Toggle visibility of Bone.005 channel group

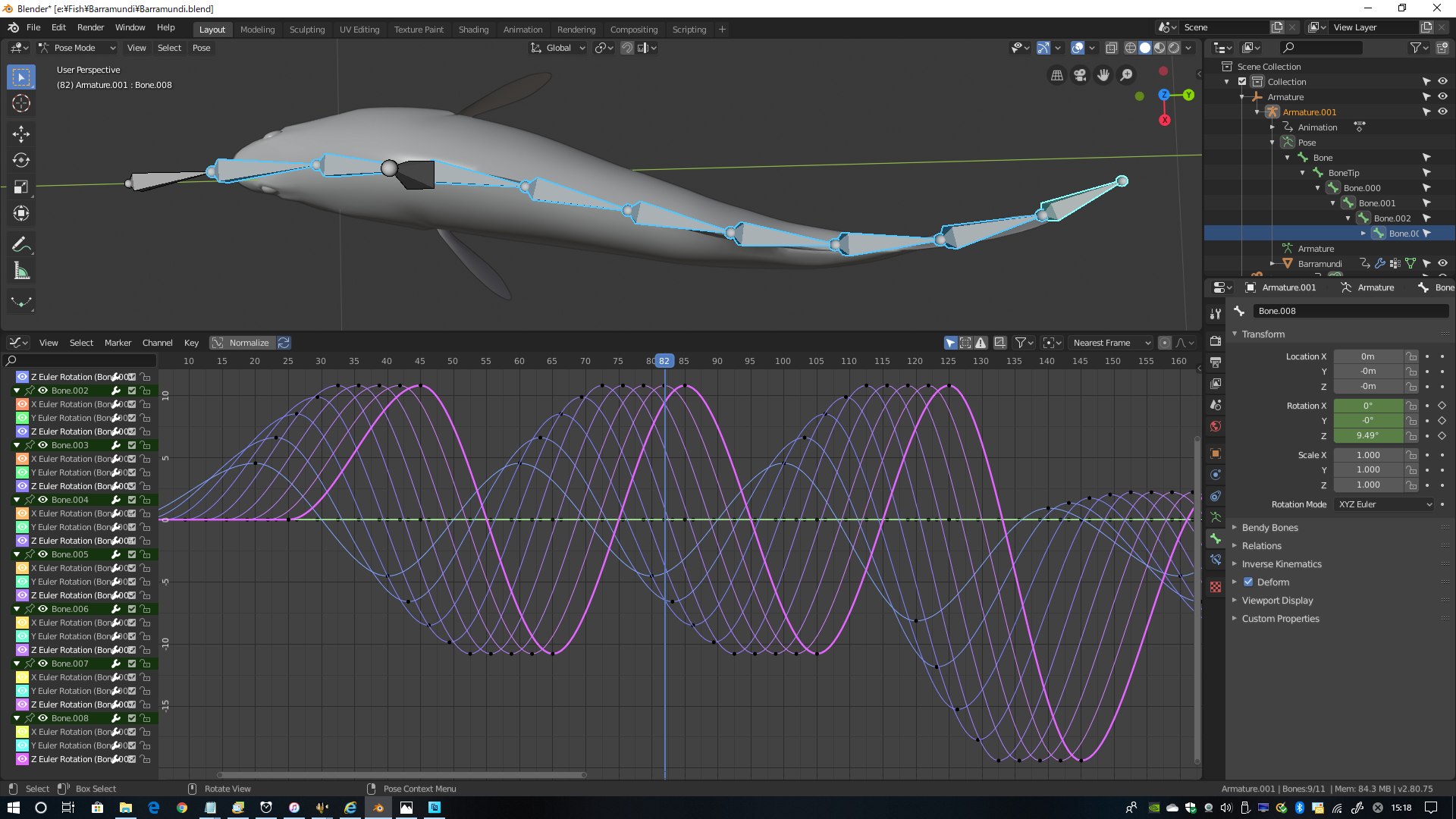tap(43, 554)
